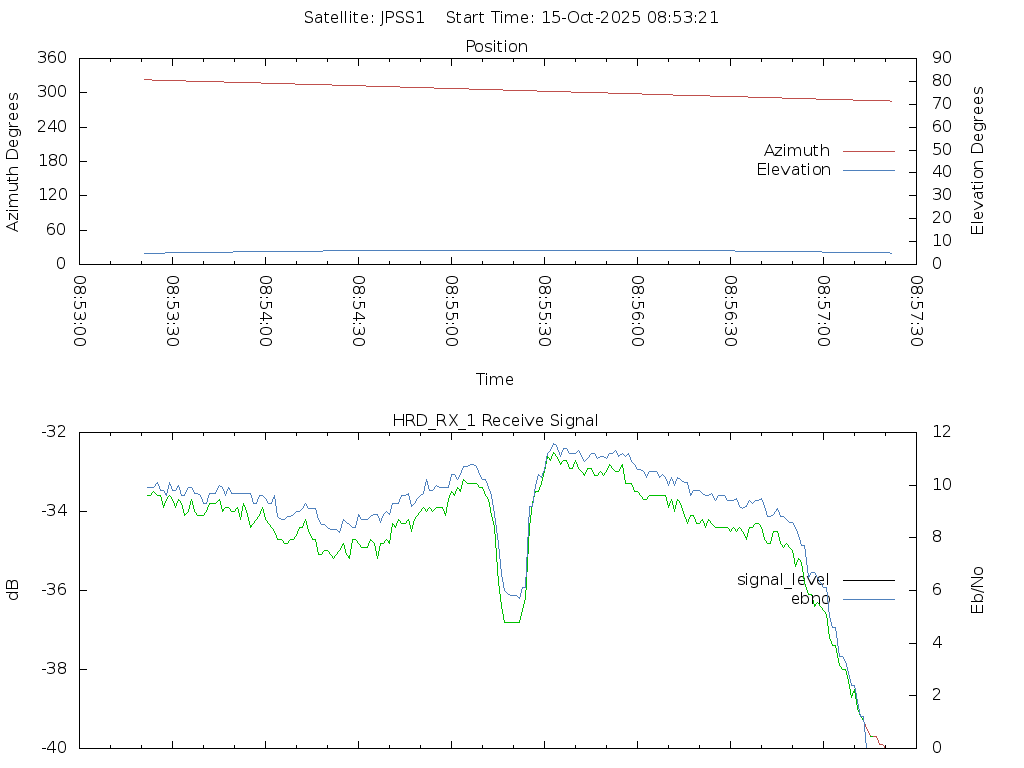This screenshot has height=768, width=1024.
Task: Click the bottom of the green curve's dip
Action: (512, 622)
